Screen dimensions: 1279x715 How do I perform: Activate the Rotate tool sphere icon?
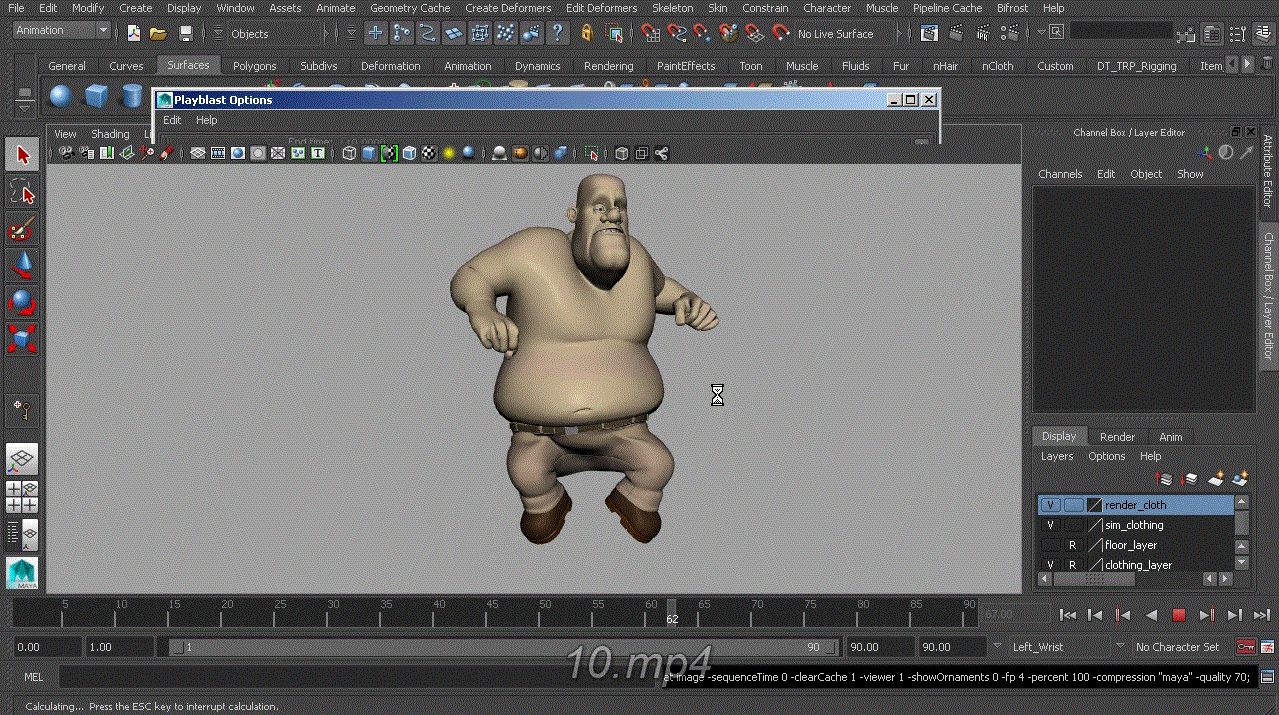(22, 302)
